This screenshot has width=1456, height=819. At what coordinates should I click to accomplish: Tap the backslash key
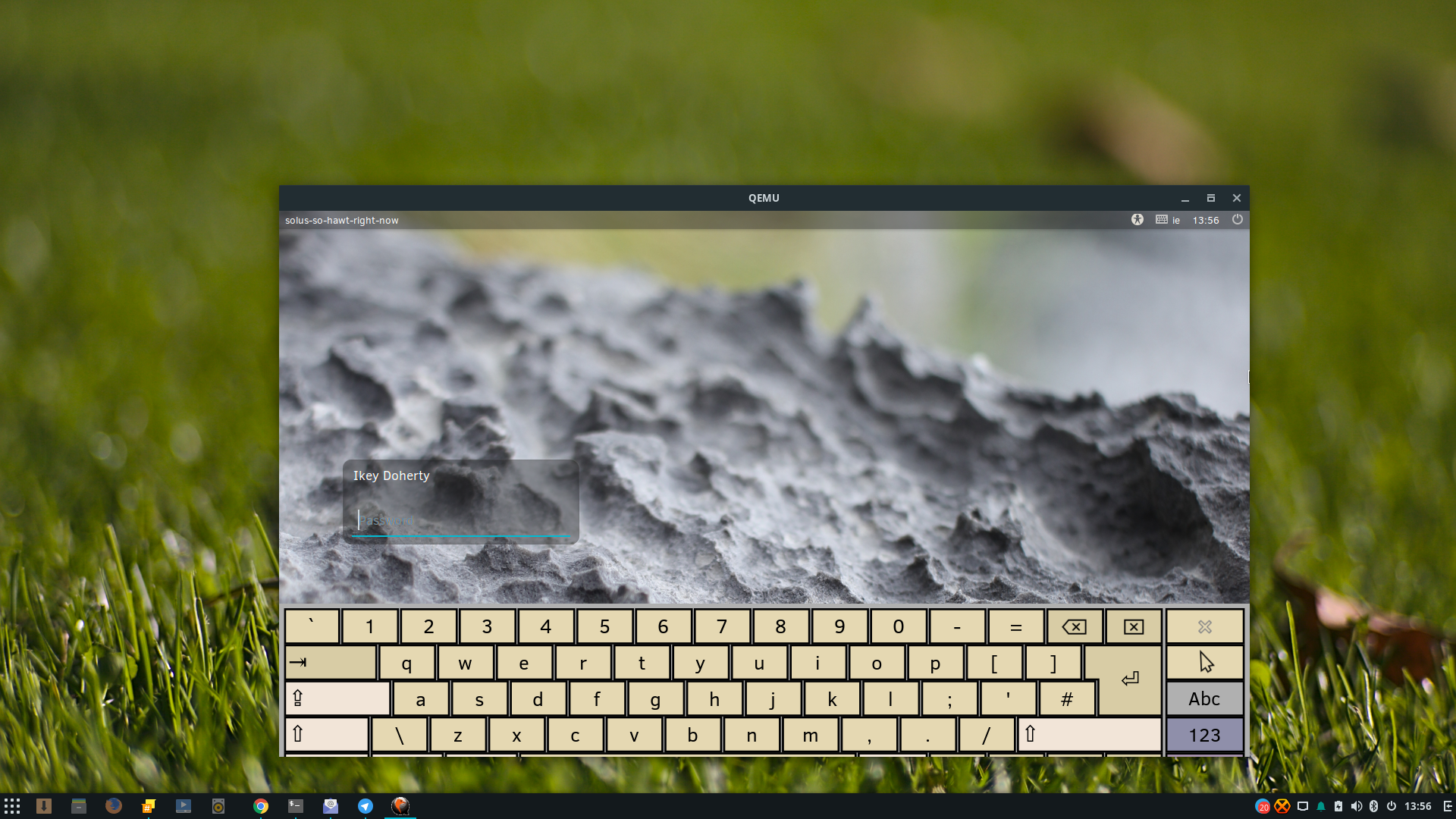400,734
